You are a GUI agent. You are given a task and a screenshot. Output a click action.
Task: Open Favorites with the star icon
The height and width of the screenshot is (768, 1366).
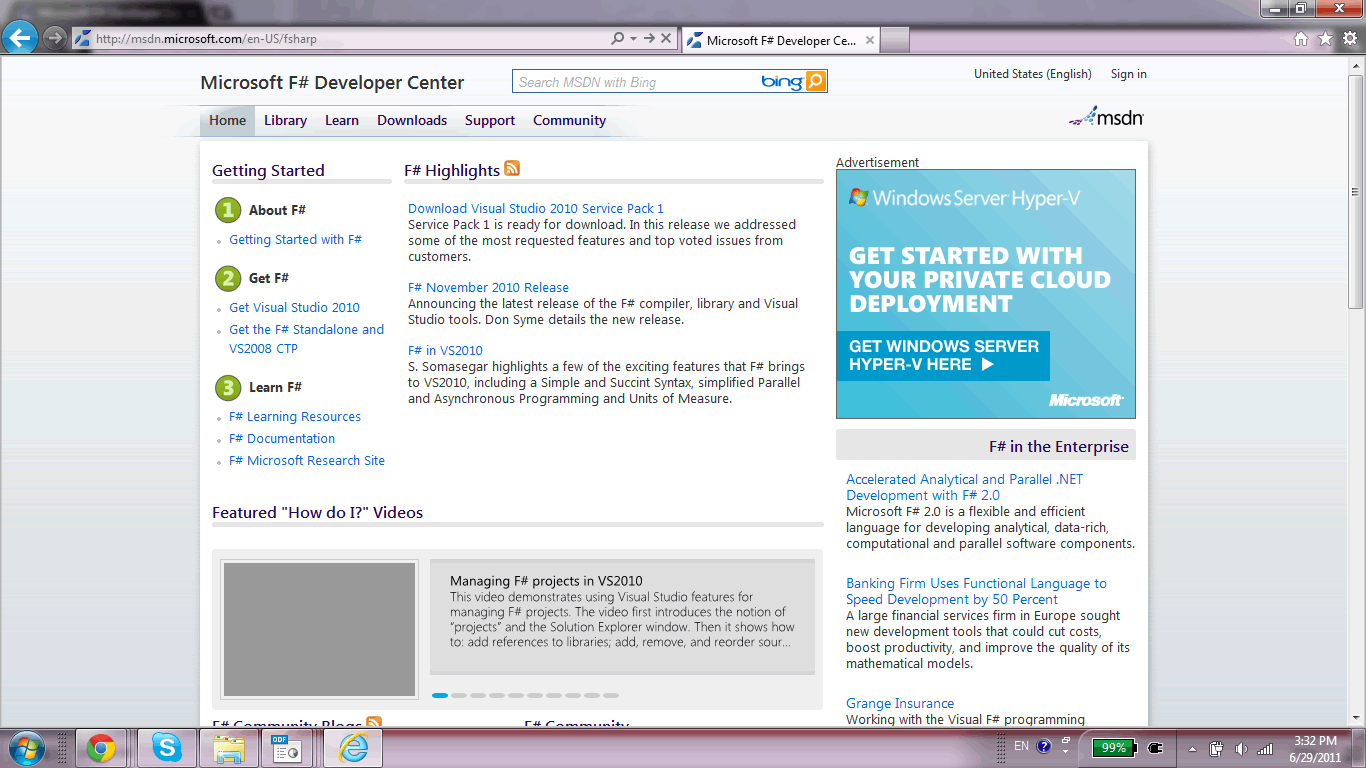[1325, 39]
